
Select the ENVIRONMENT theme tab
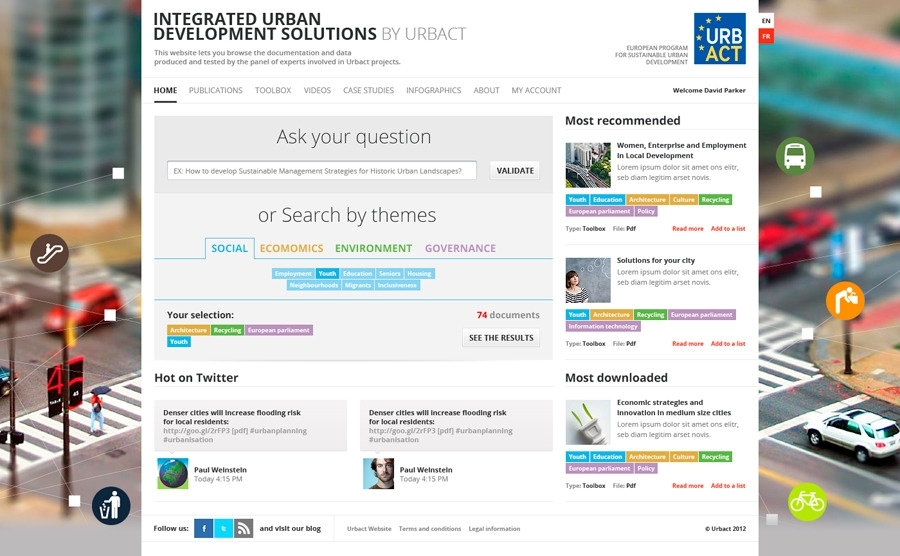pyautogui.click(x=374, y=248)
